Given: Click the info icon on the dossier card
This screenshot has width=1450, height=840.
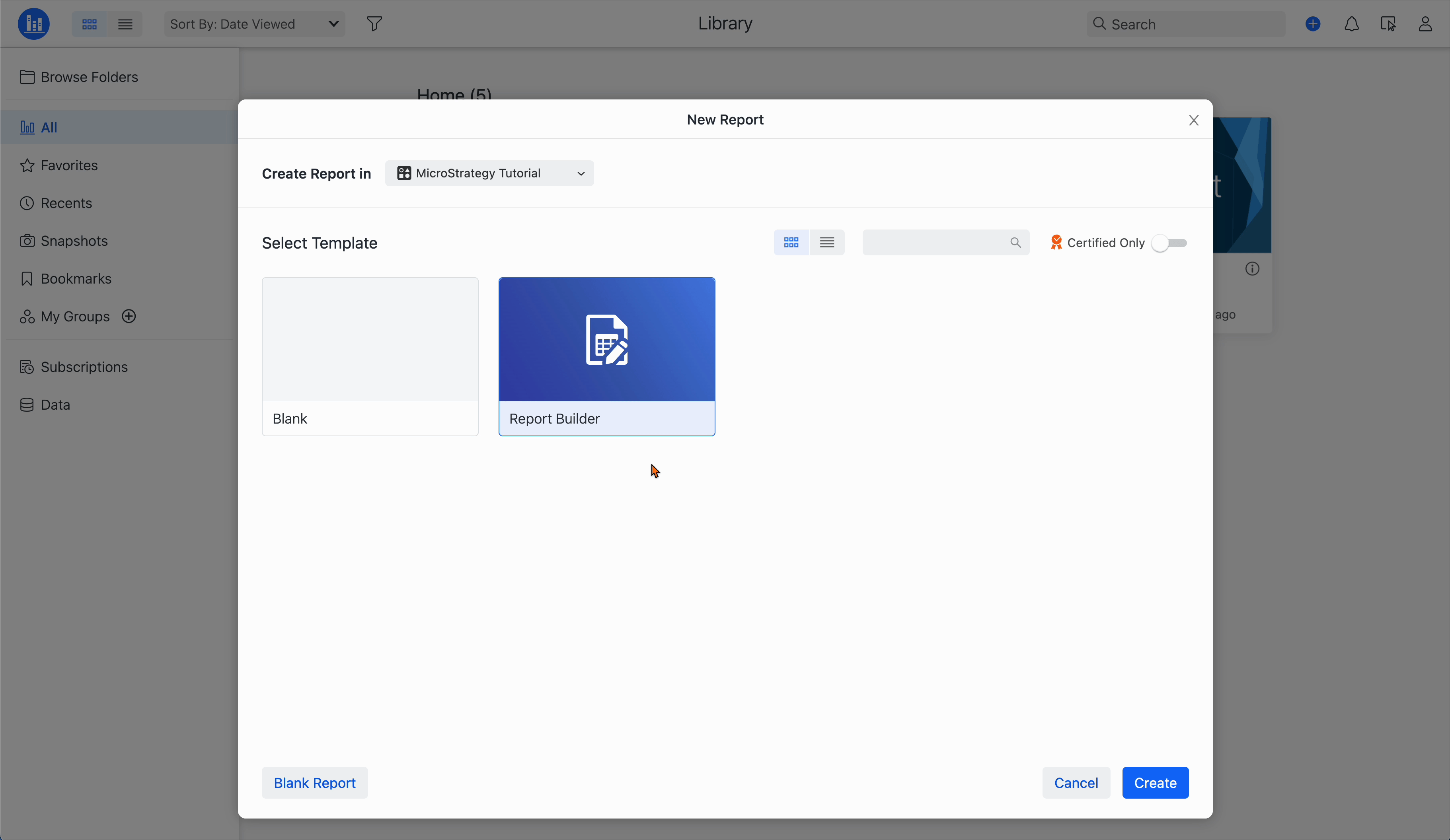Looking at the screenshot, I should 1252,268.
